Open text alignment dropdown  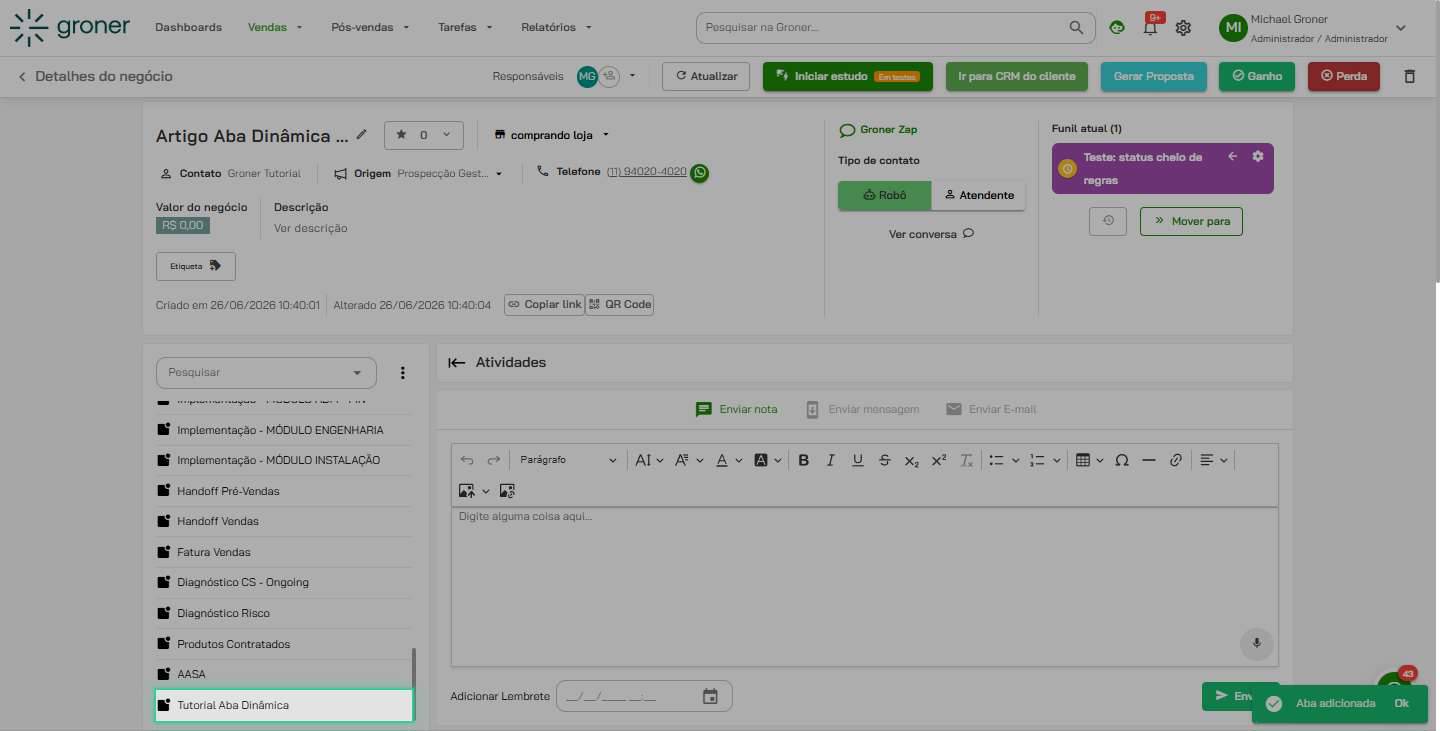[1214, 460]
